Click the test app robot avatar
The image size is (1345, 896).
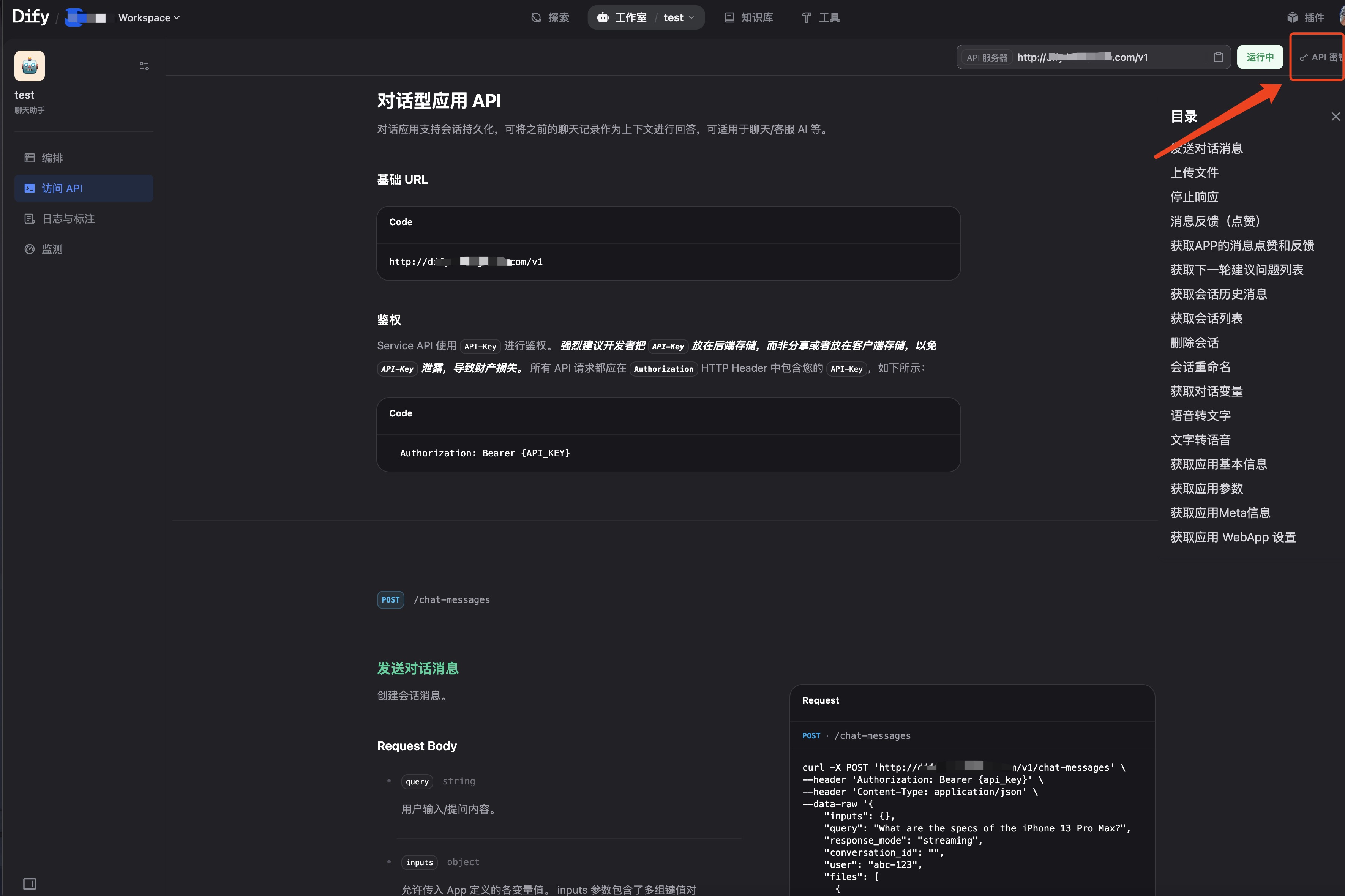28,66
